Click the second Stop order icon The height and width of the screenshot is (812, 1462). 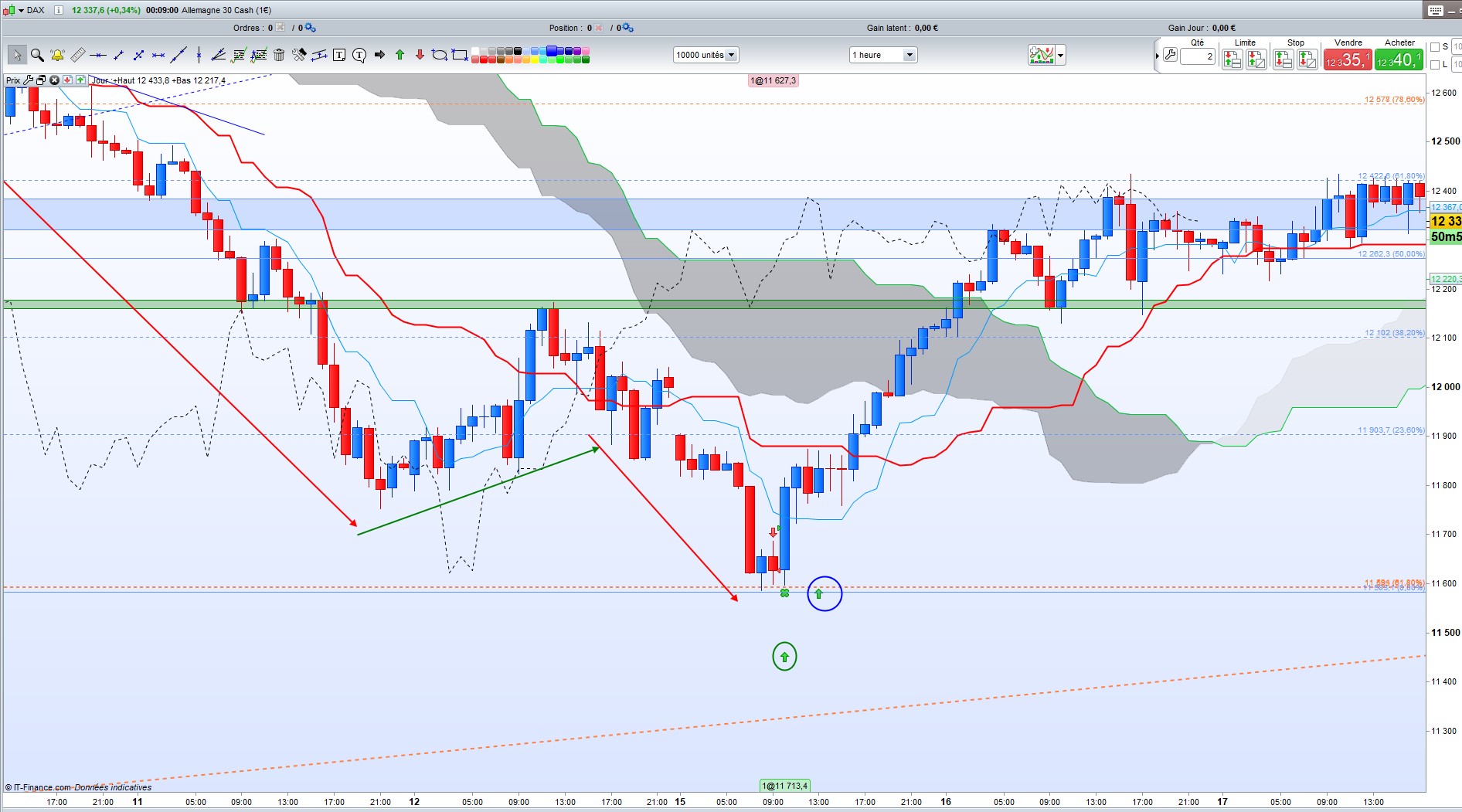[1307, 59]
